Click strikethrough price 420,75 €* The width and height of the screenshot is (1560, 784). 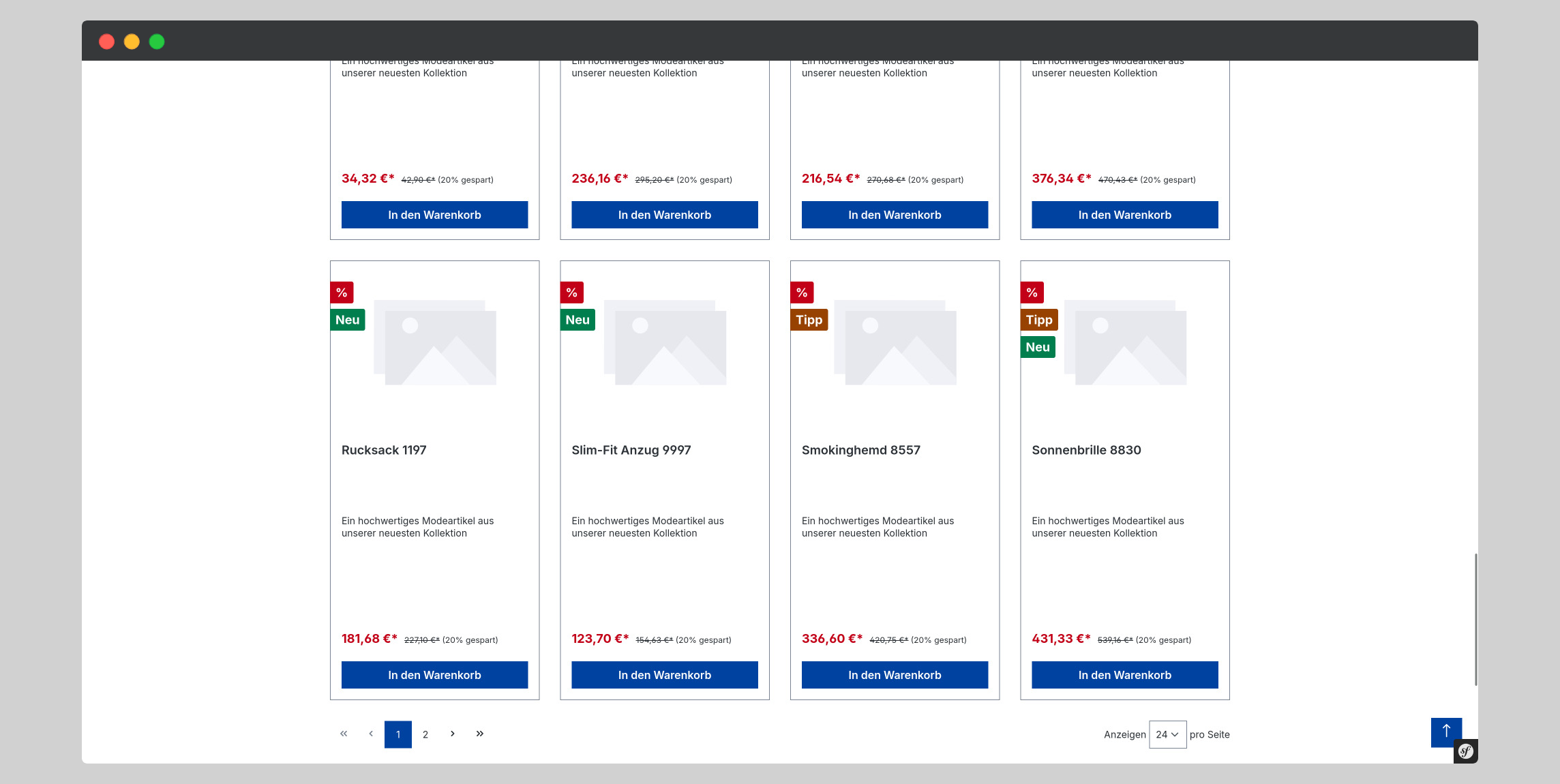[888, 640]
